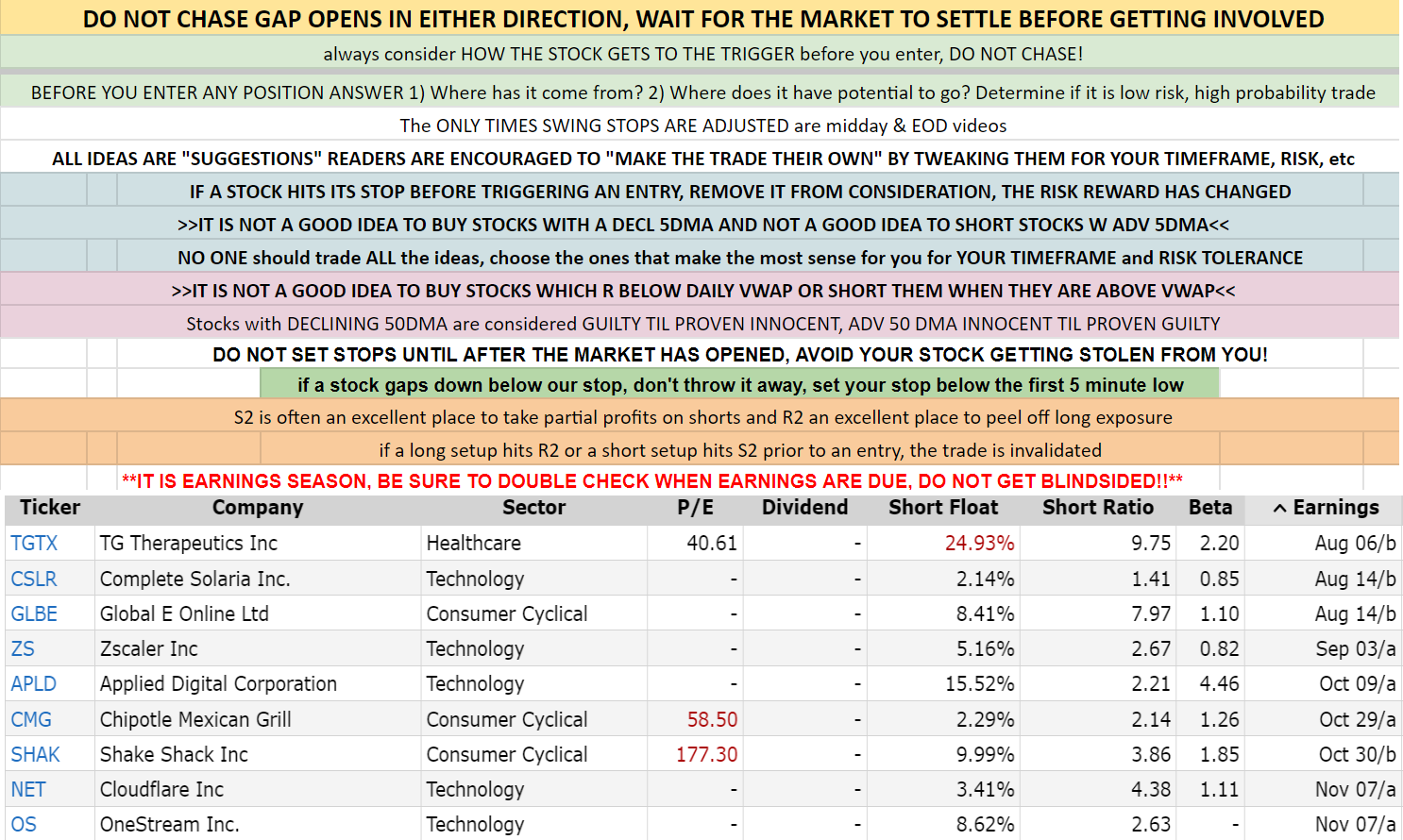Select the APLD ticker link
Viewport: 1403px width, 840px height.
coord(34,683)
